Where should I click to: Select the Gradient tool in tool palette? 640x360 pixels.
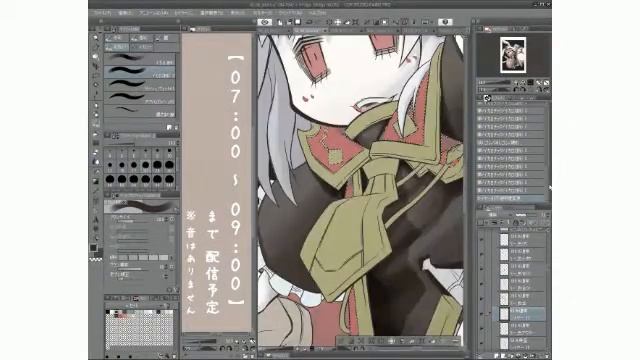[96, 181]
